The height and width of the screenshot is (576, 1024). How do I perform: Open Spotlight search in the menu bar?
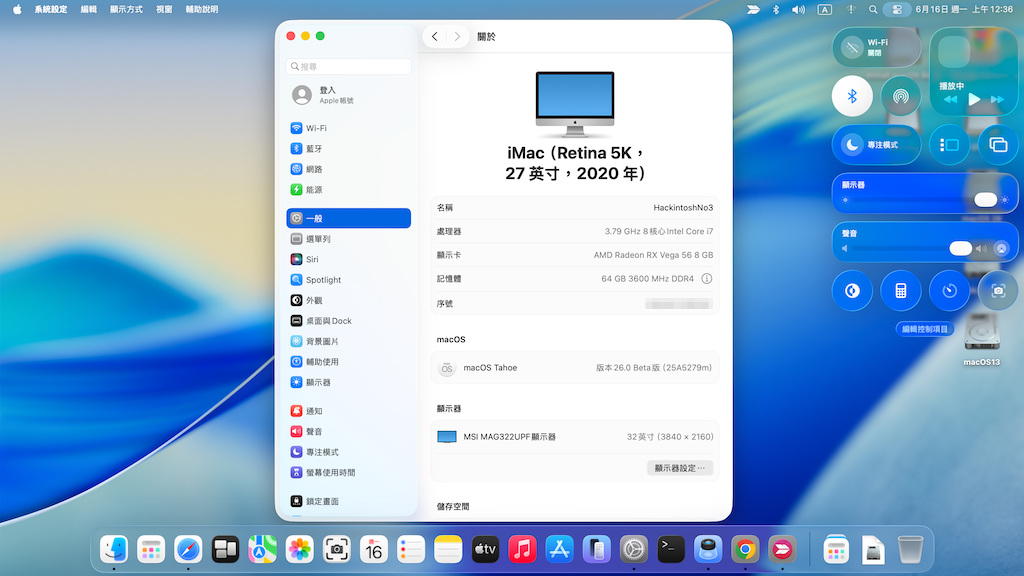click(x=873, y=9)
